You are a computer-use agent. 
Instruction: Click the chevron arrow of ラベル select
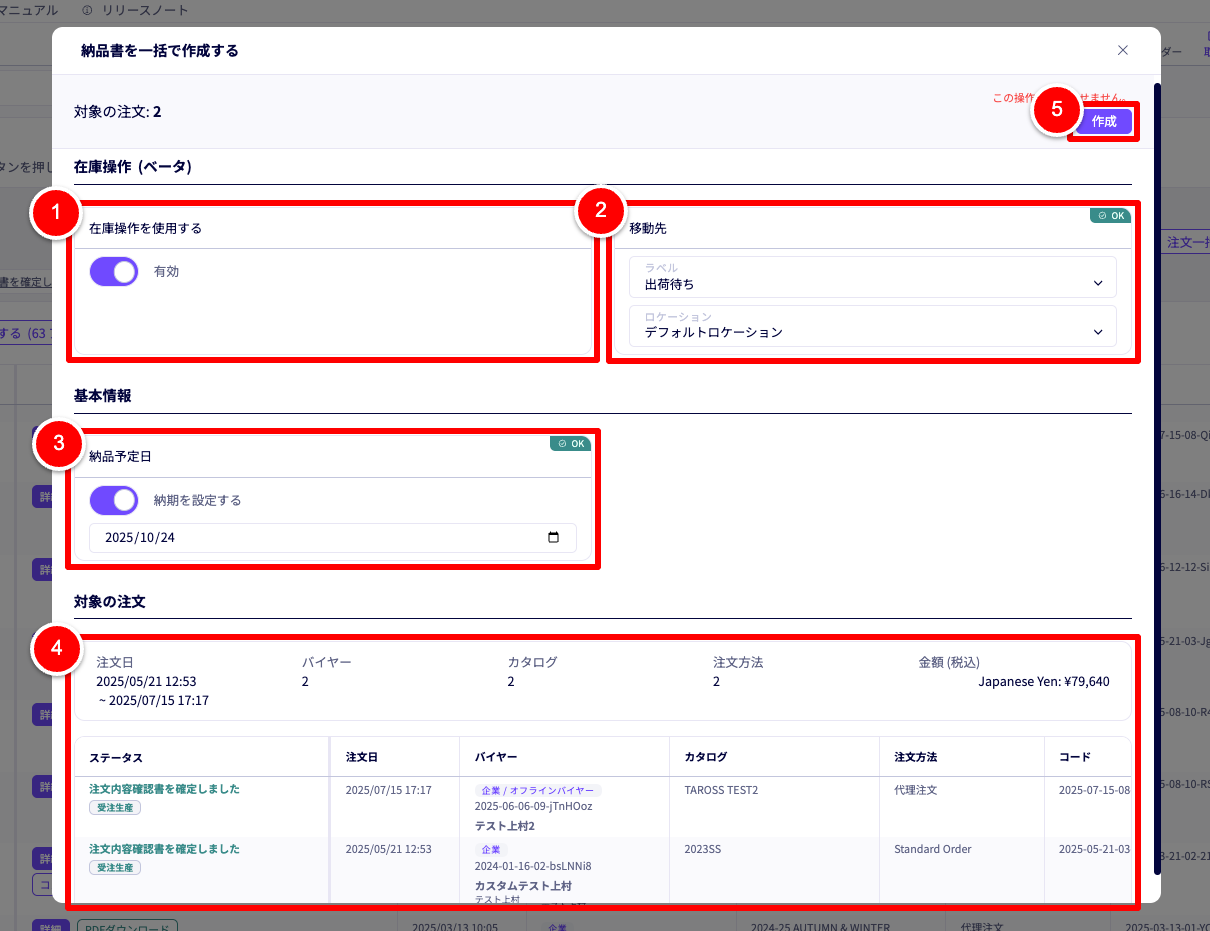pyautogui.click(x=1099, y=284)
